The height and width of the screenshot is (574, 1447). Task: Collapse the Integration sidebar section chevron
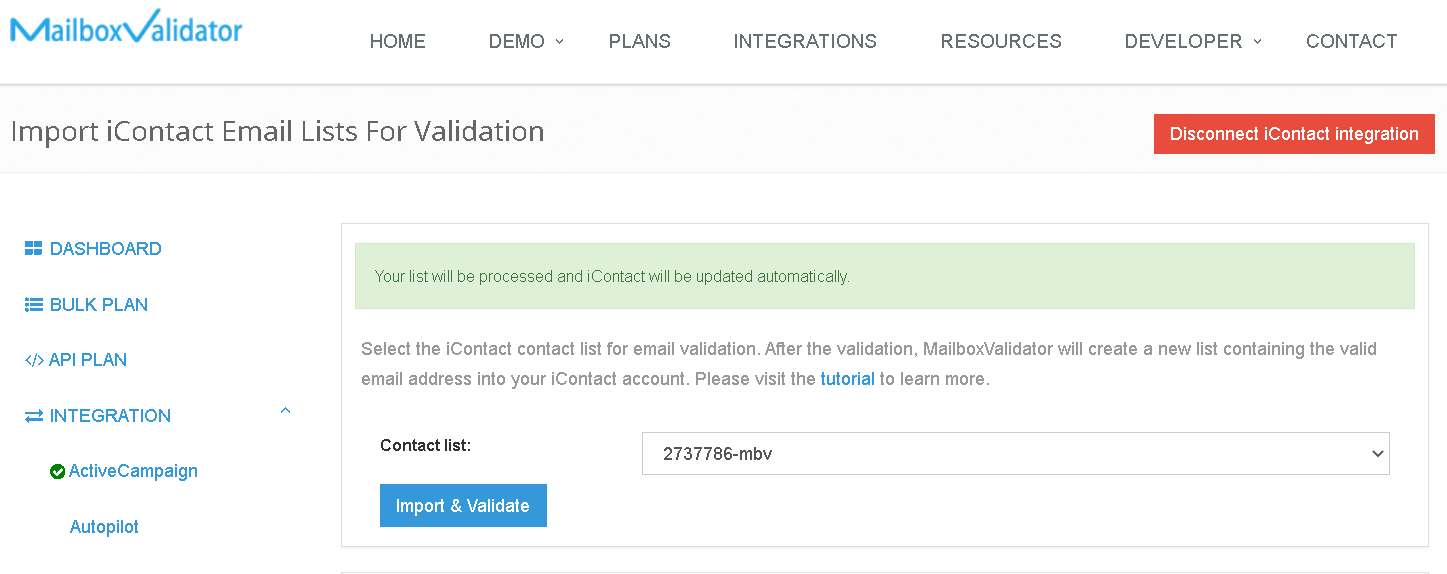[285, 410]
